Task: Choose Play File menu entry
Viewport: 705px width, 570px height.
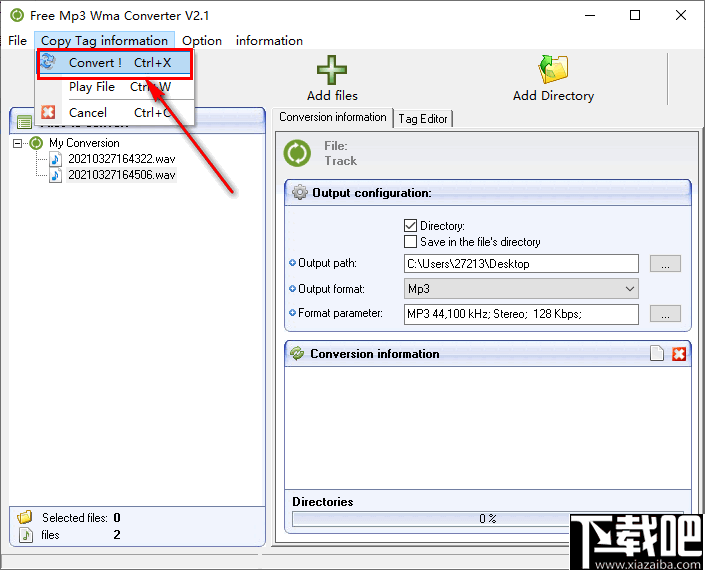Action: [x=115, y=87]
